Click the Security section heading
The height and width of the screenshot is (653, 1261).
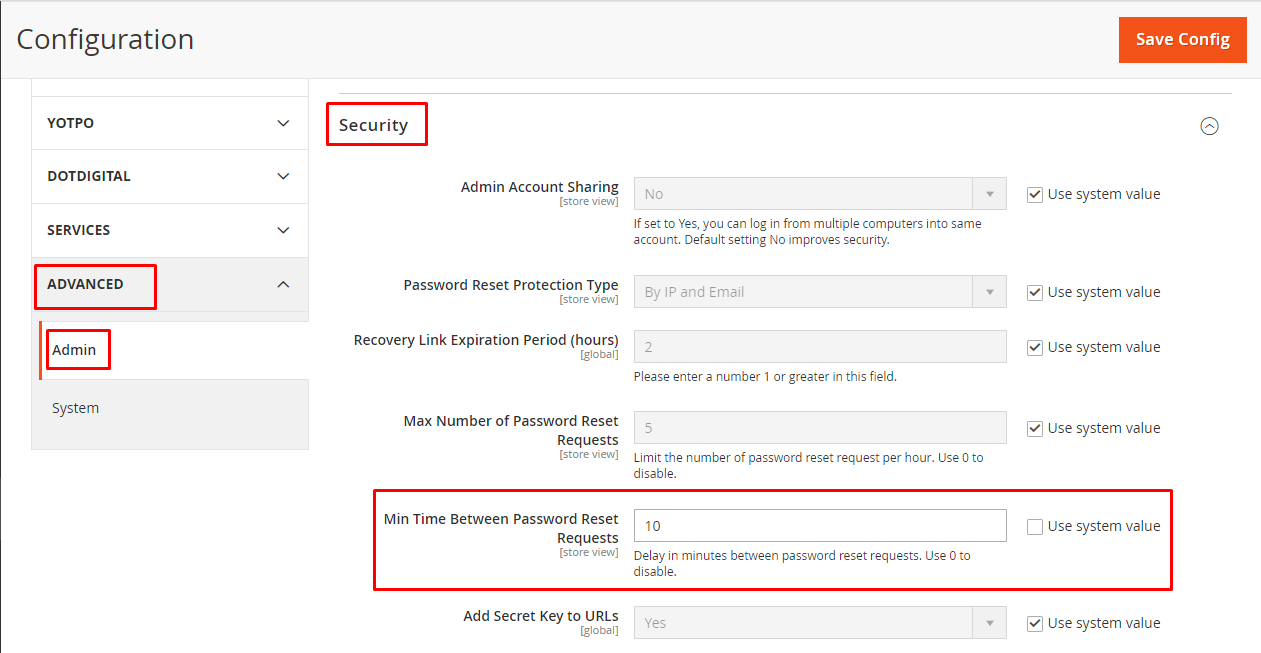point(373,125)
